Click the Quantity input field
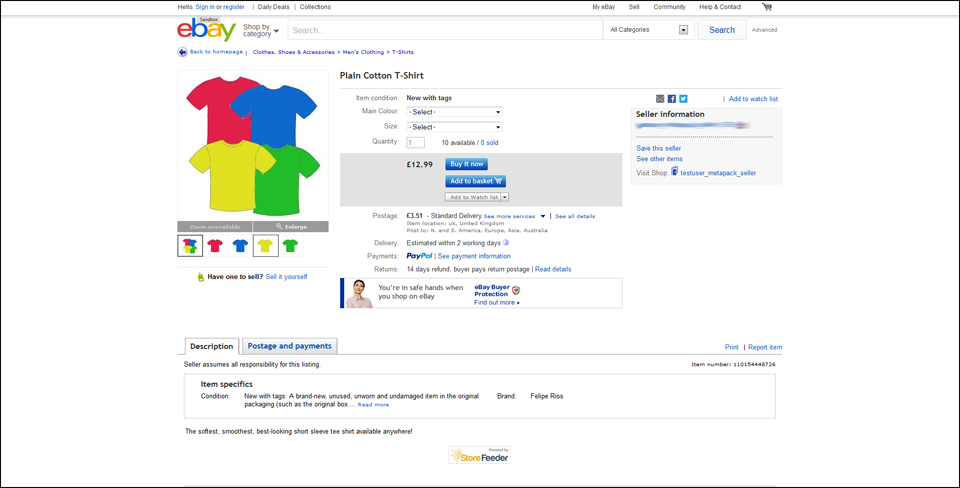This screenshot has height=488, width=960. pyautogui.click(x=415, y=143)
